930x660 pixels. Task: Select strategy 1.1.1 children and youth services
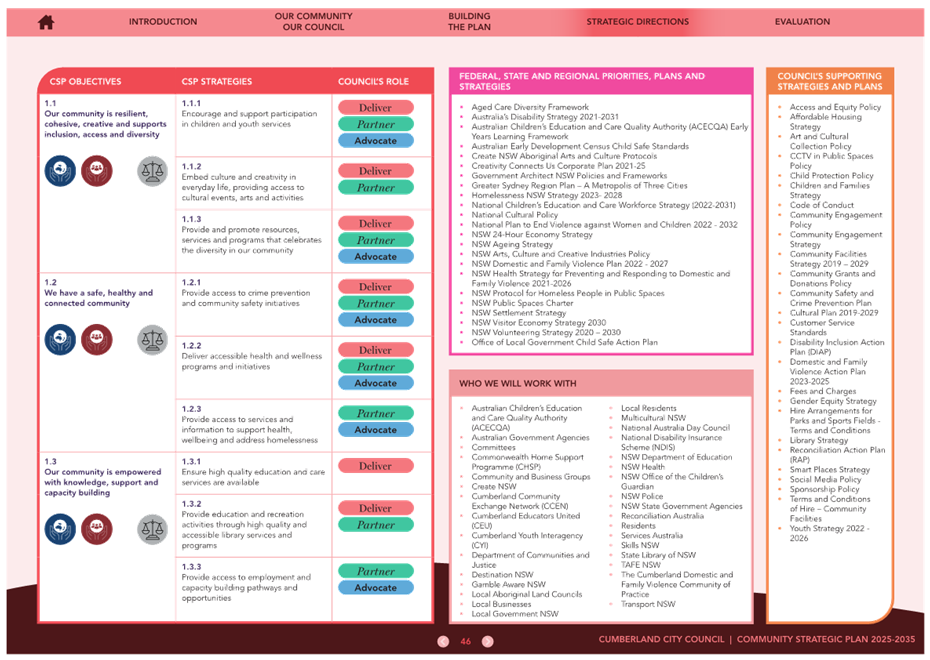coord(249,119)
